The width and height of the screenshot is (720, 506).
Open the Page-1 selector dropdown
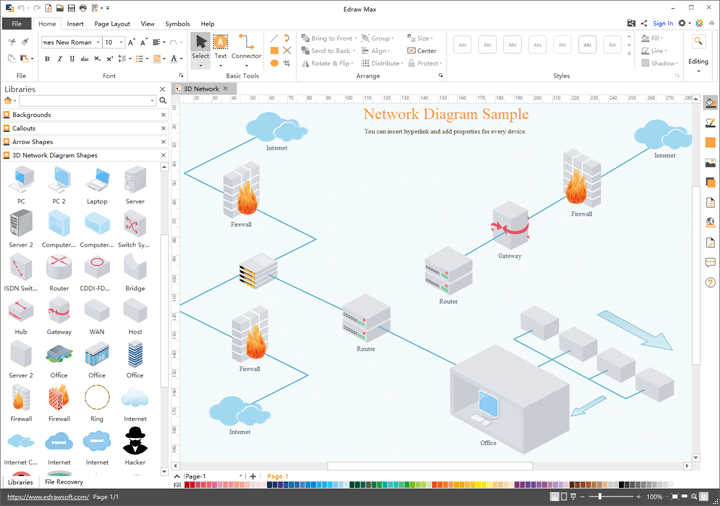[241, 476]
